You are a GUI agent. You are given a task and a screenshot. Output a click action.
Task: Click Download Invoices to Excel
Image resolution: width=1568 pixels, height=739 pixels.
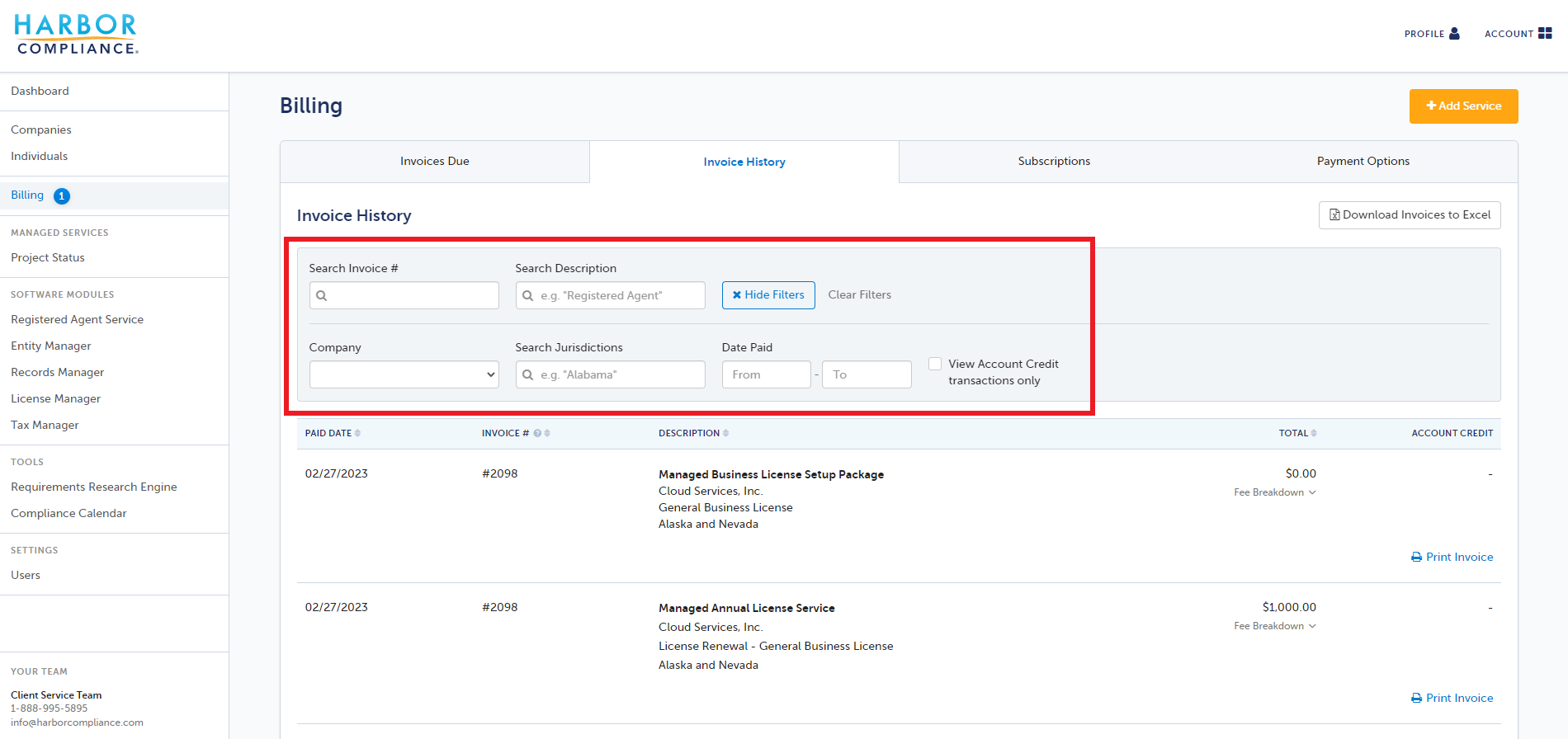tap(1410, 215)
